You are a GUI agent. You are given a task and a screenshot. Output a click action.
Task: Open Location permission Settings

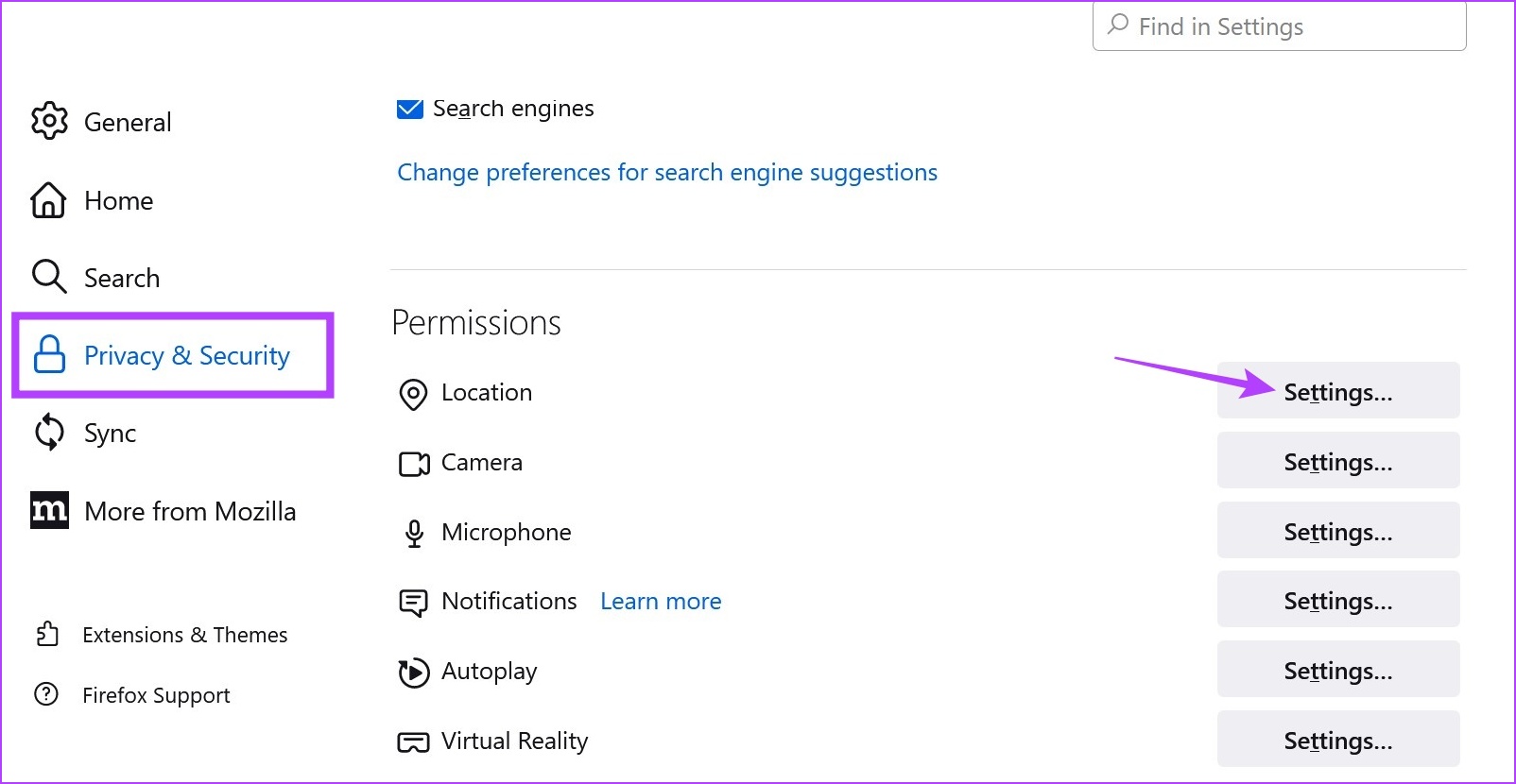coord(1336,390)
